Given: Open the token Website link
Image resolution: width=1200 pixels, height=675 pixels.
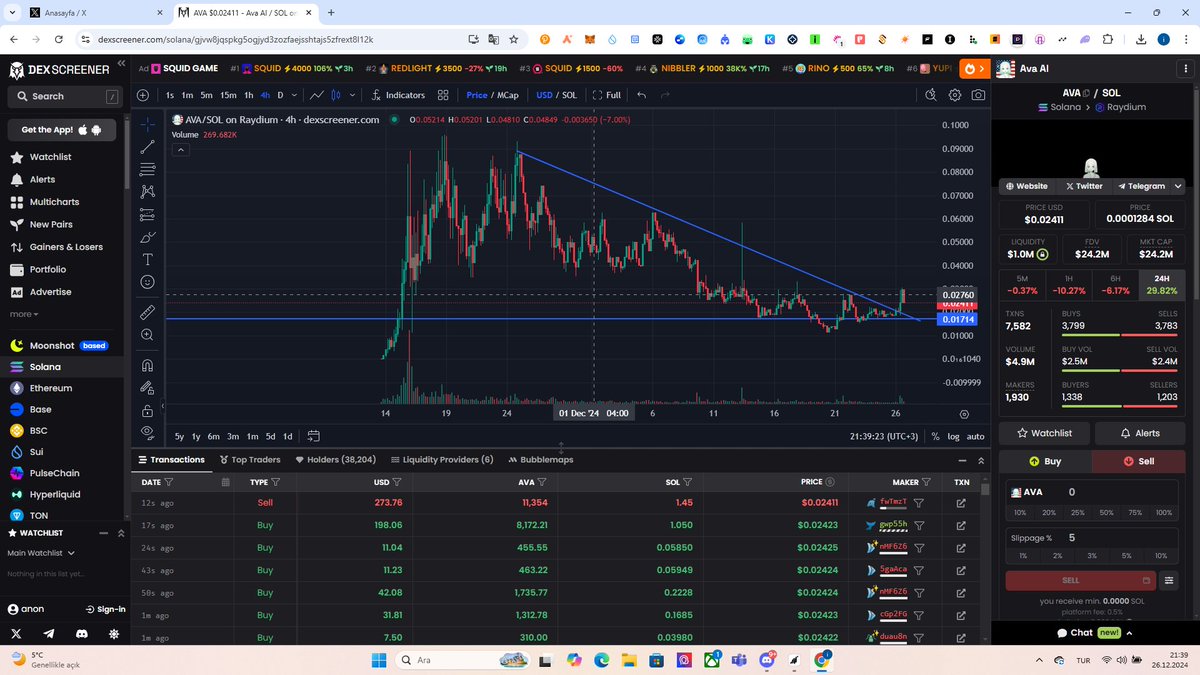Looking at the screenshot, I should pyautogui.click(x=1027, y=186).
